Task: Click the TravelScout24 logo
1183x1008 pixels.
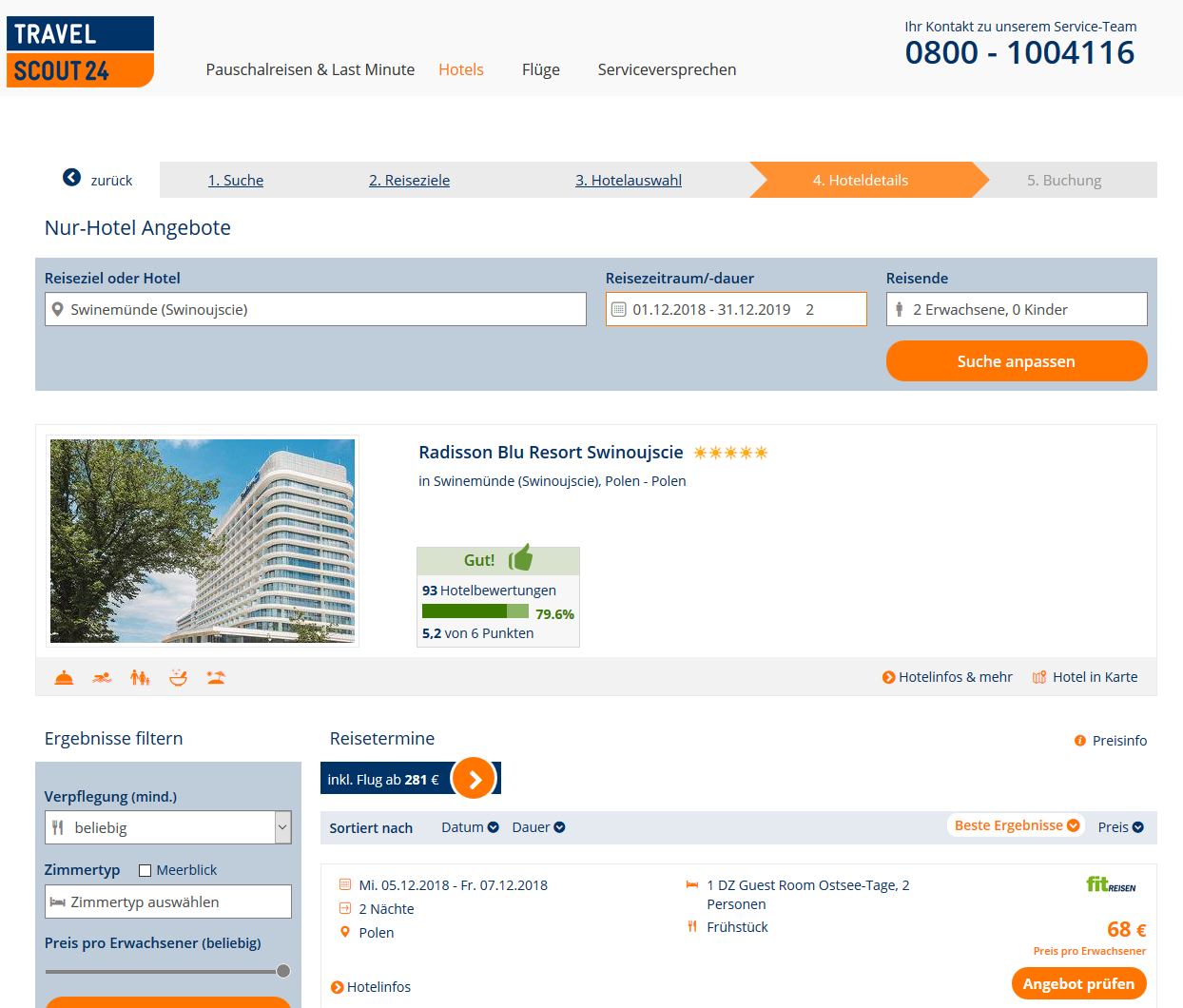Action: 80,52
